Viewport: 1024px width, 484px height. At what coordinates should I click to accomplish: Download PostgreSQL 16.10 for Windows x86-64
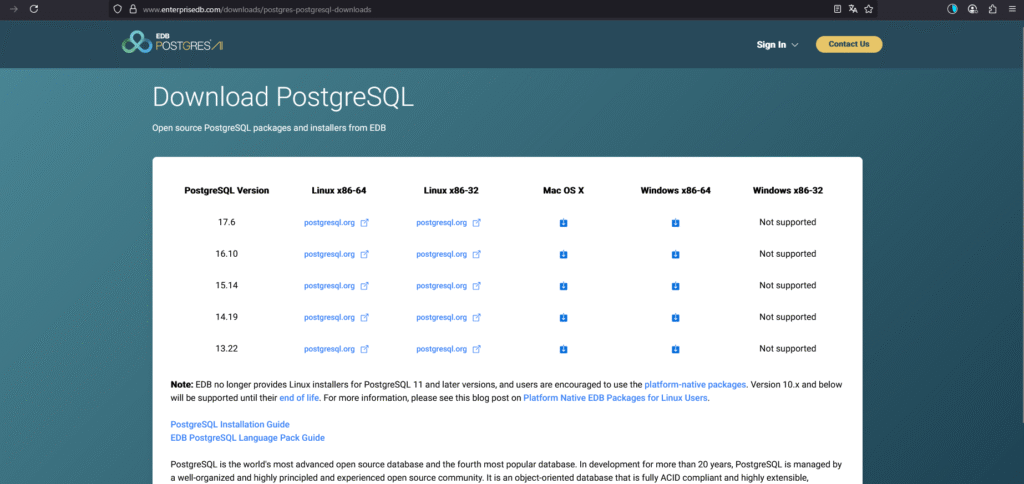point(675,255)
